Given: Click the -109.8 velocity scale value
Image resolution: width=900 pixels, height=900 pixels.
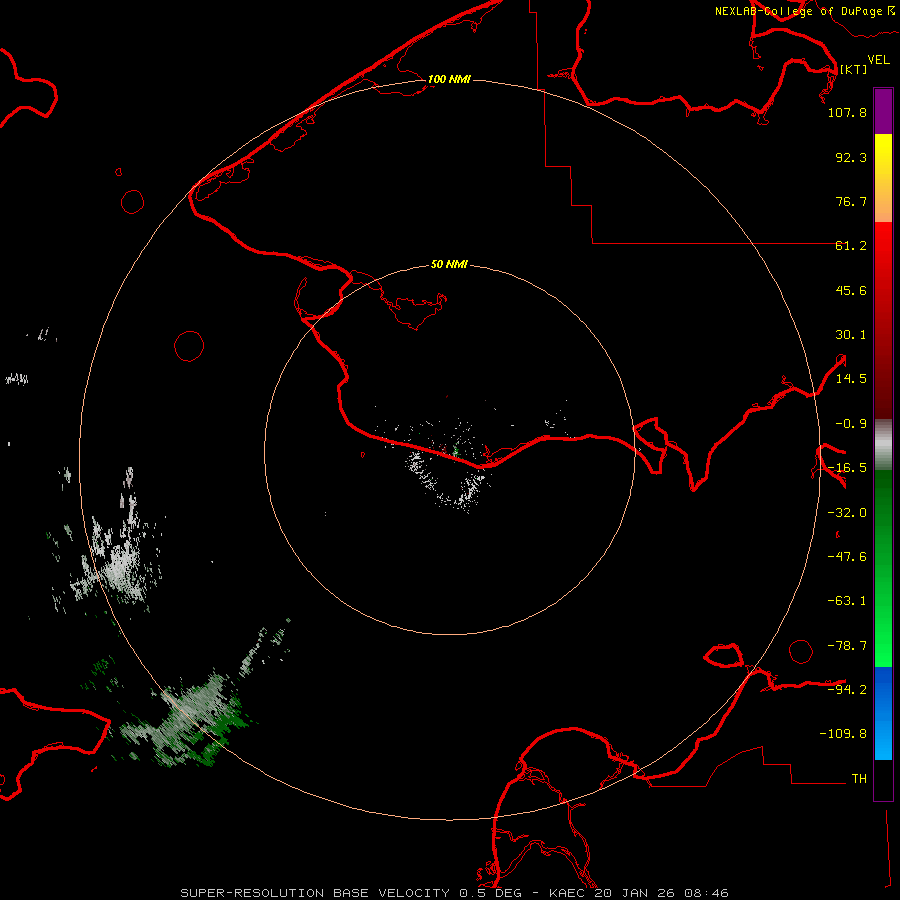Looking at the screenshot, I should pos(843,734).
